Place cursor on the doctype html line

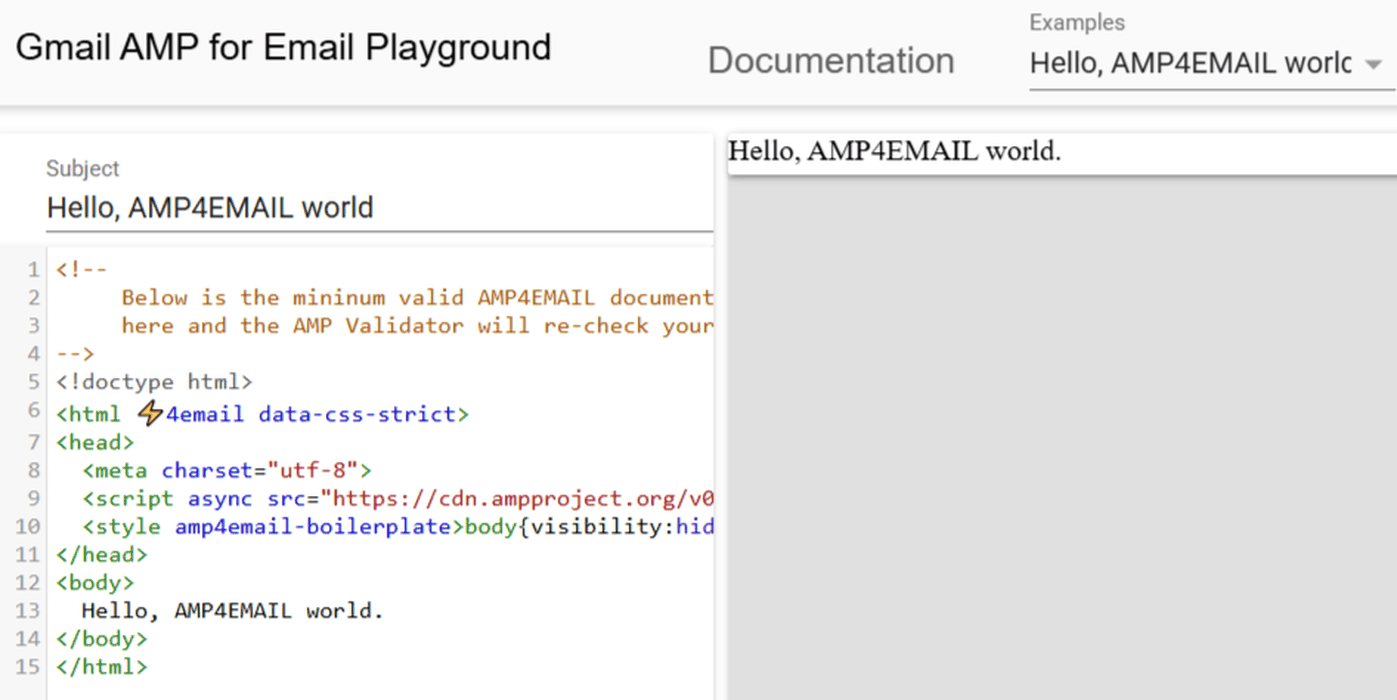point(155,382)
